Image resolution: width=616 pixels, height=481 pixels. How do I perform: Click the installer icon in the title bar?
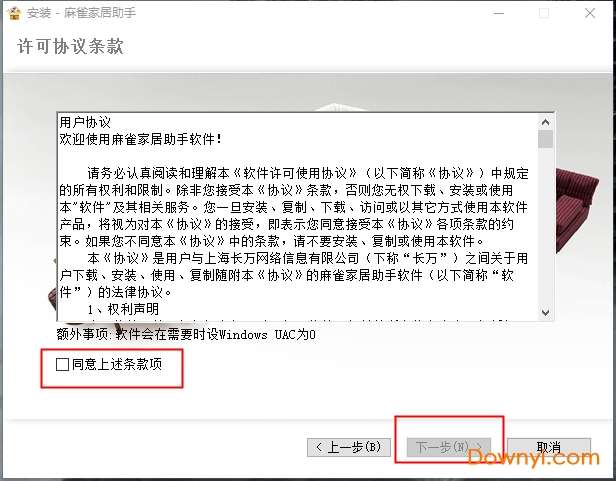[14, 13]
